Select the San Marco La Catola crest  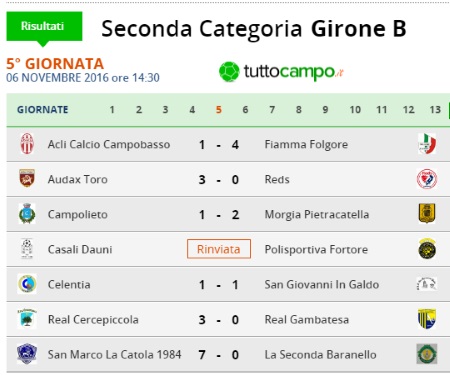(x=27, y=354)
